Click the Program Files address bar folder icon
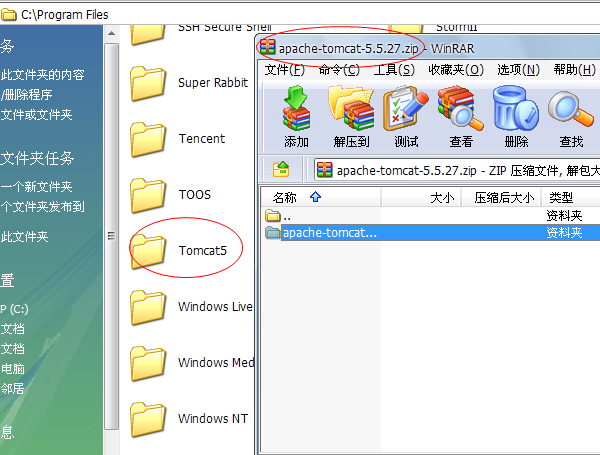 pos(9,15)
